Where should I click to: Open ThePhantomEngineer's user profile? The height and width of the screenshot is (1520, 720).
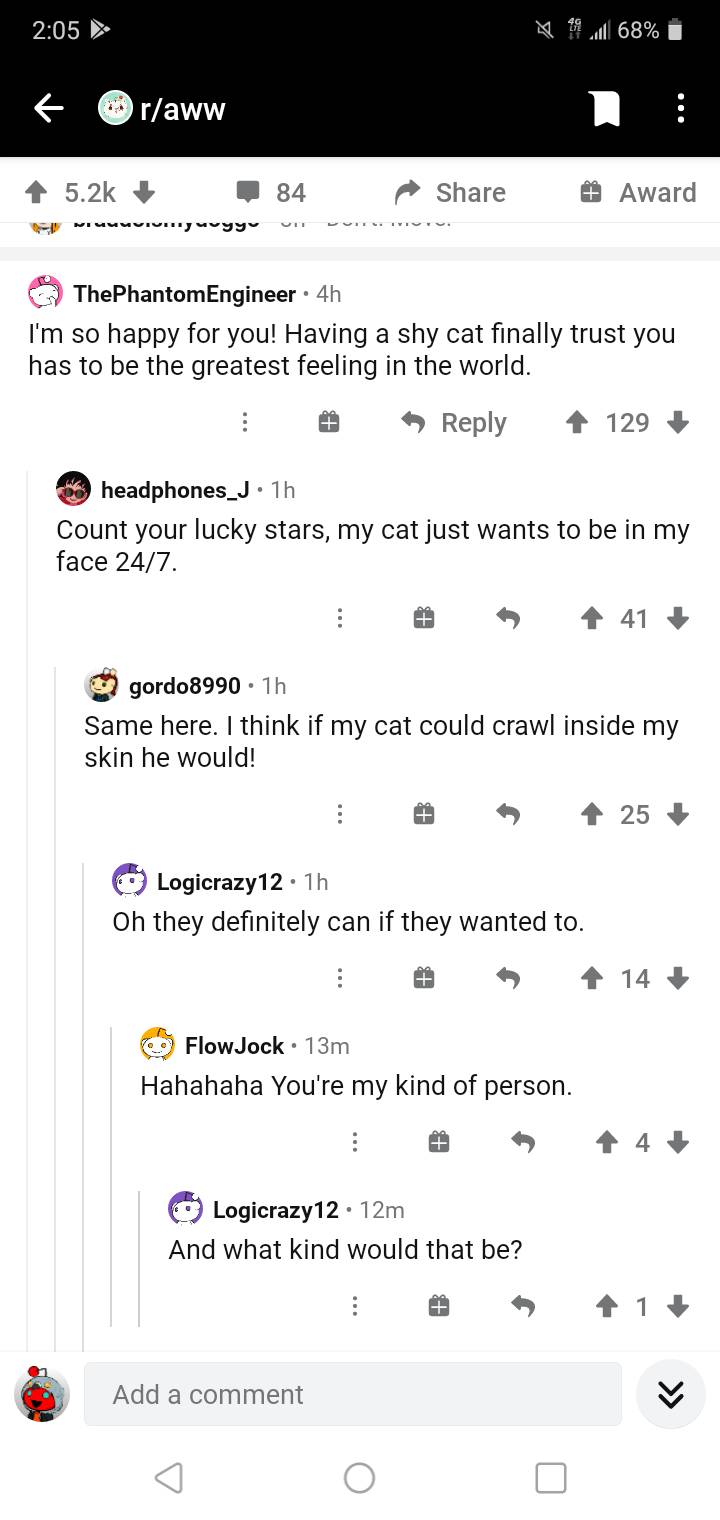[184, 294]
